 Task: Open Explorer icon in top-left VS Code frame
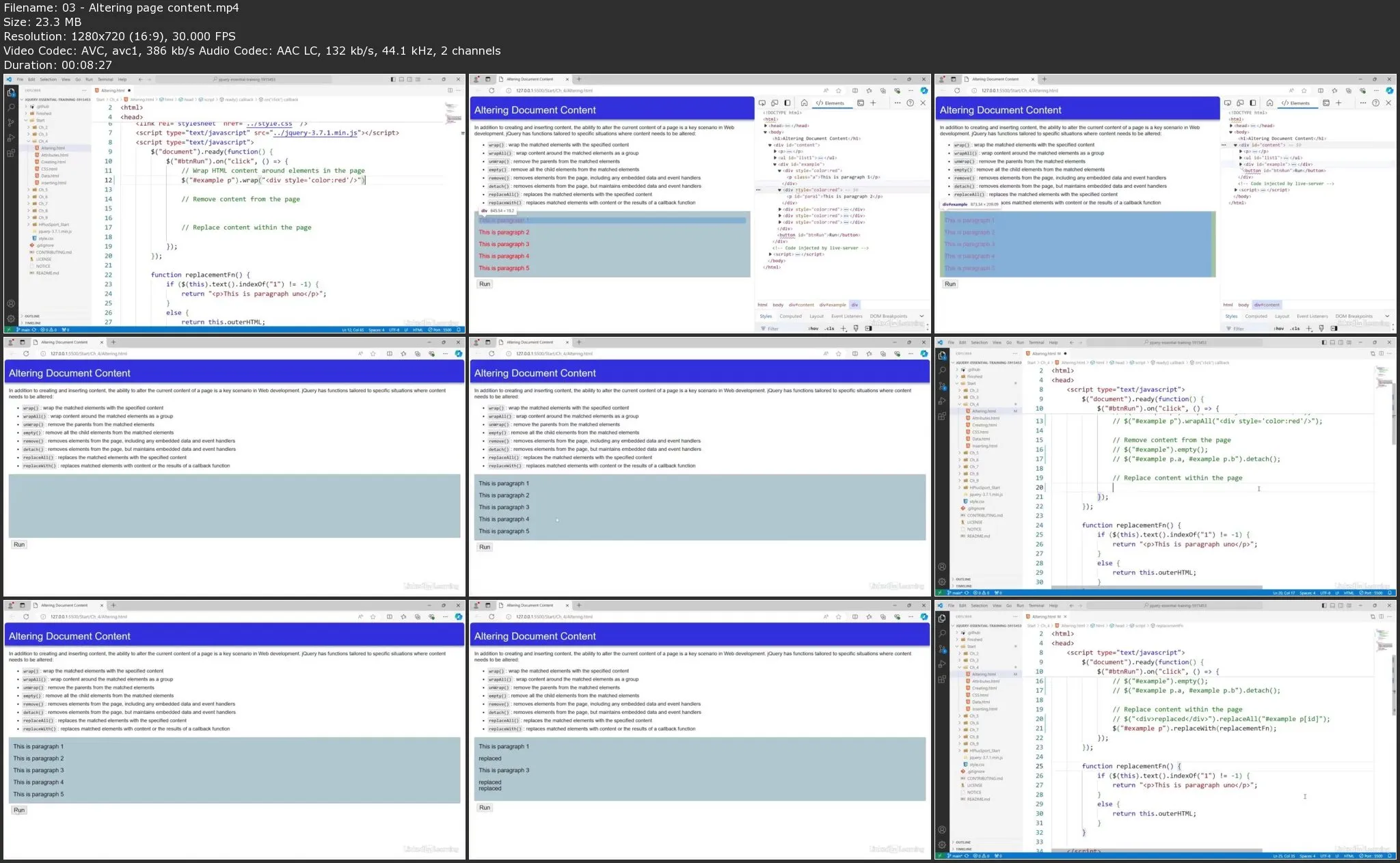(x=11, y=93)
